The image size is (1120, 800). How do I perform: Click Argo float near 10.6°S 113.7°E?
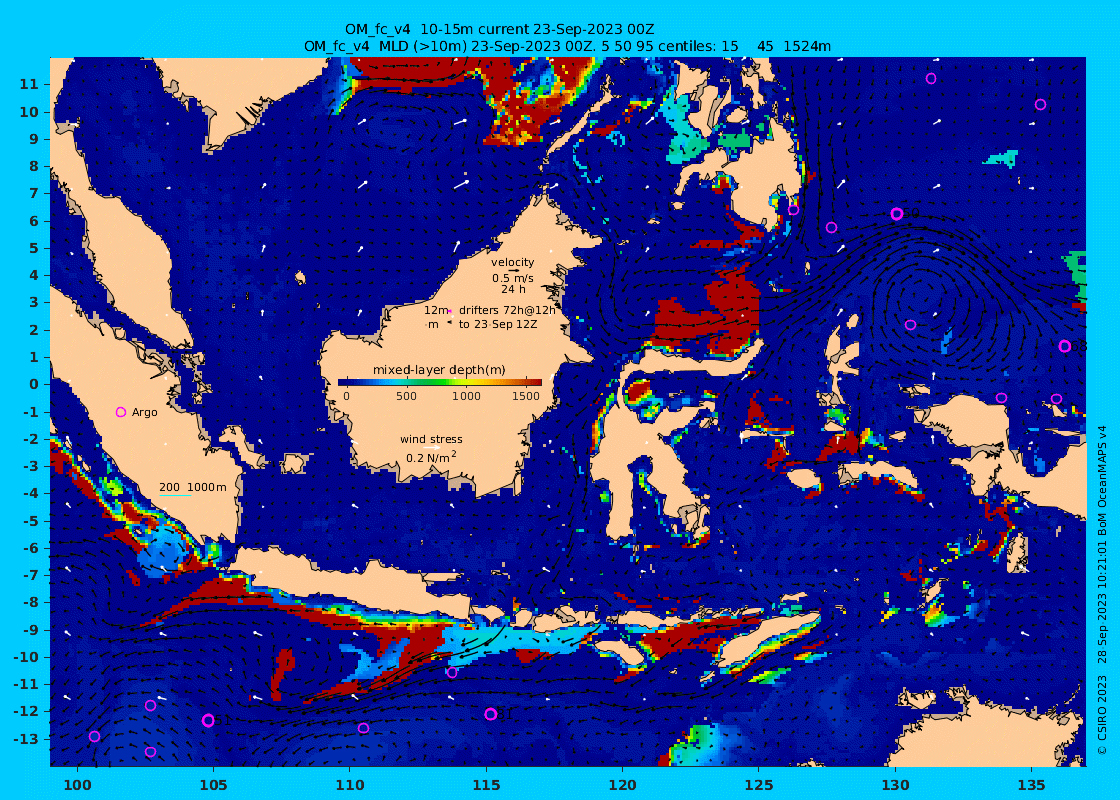tap(452, 672)
